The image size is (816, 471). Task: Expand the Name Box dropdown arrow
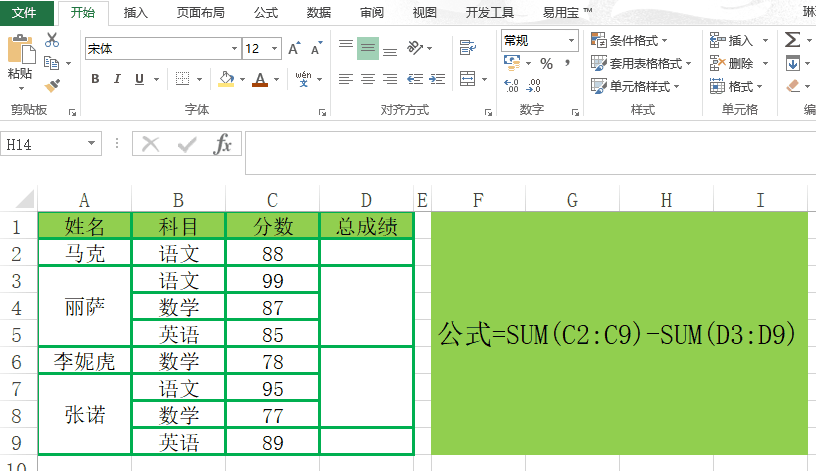click(92, 143)
